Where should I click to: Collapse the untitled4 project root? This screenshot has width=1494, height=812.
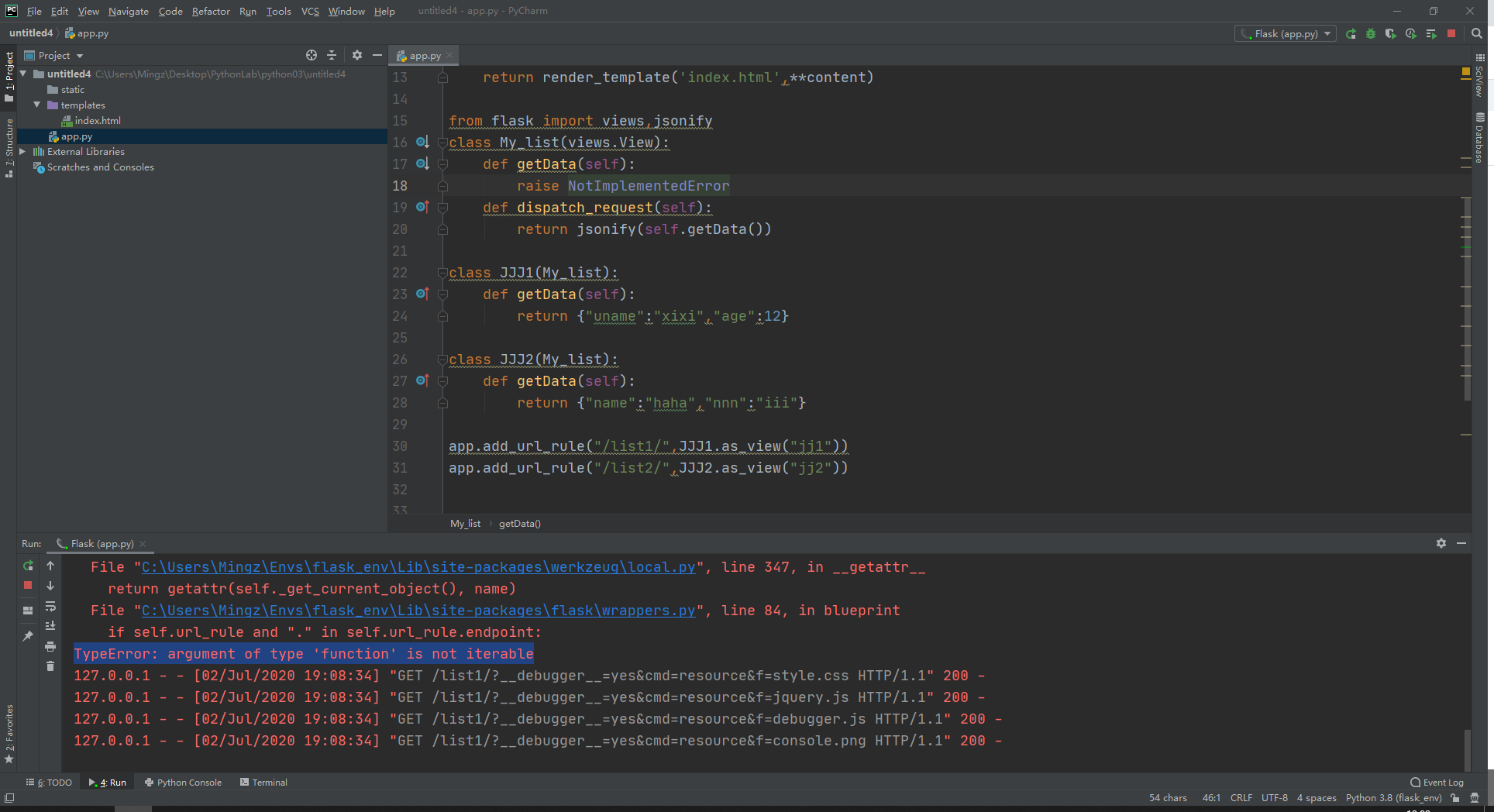23,74
